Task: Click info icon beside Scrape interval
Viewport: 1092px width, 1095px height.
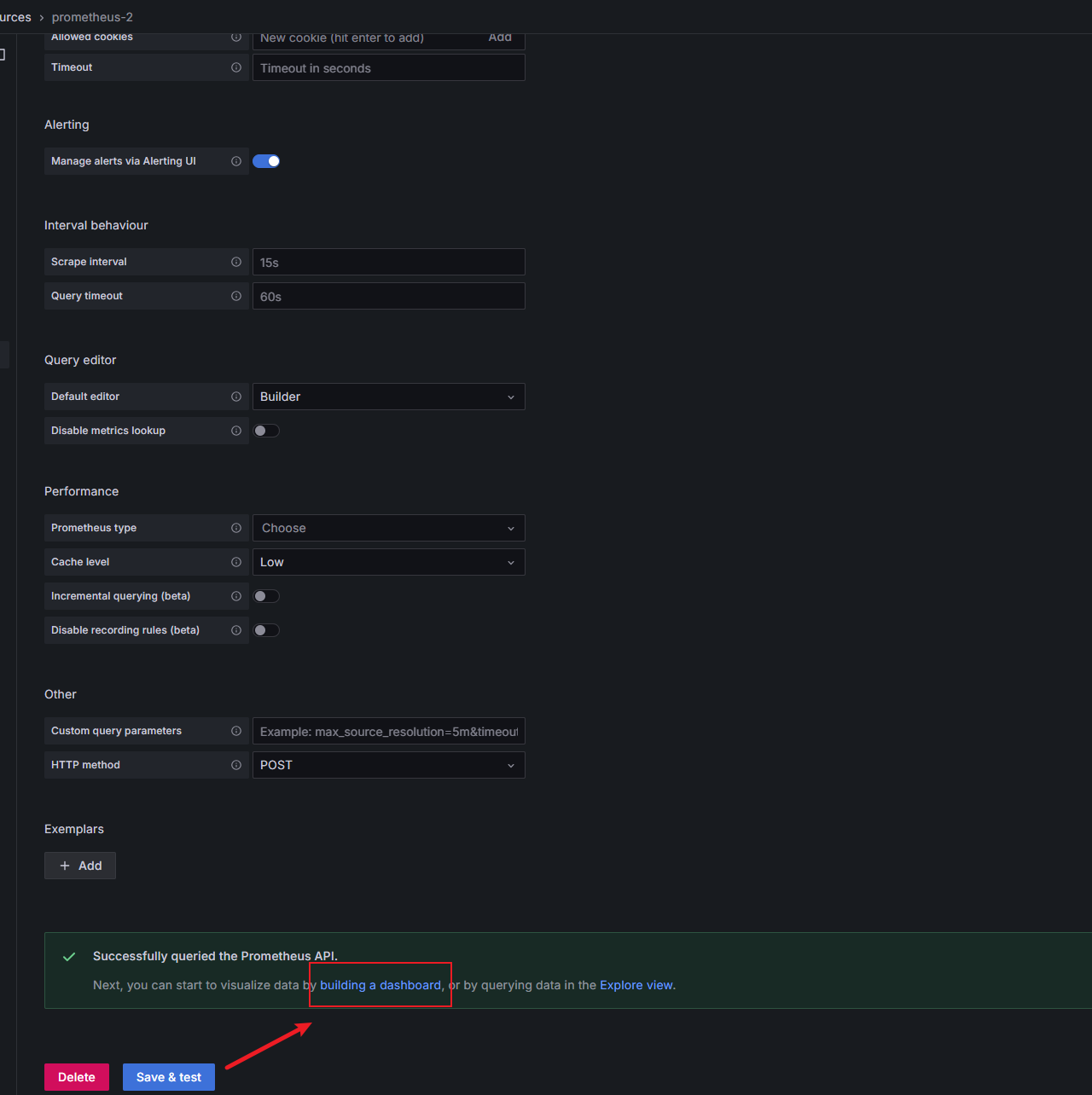Action: [x=236, y=262]
